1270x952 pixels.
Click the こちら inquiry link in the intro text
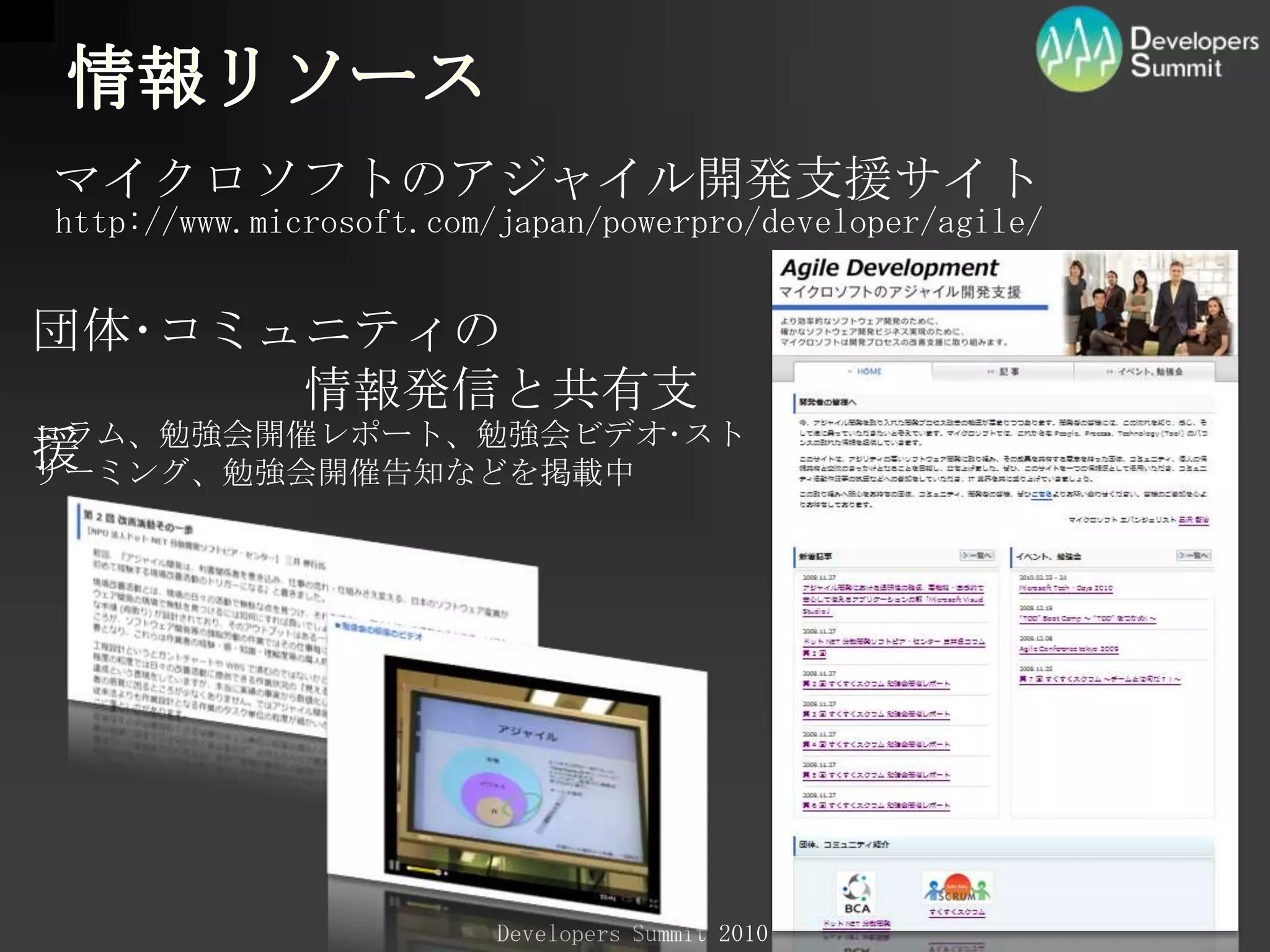click(1041, 495)
